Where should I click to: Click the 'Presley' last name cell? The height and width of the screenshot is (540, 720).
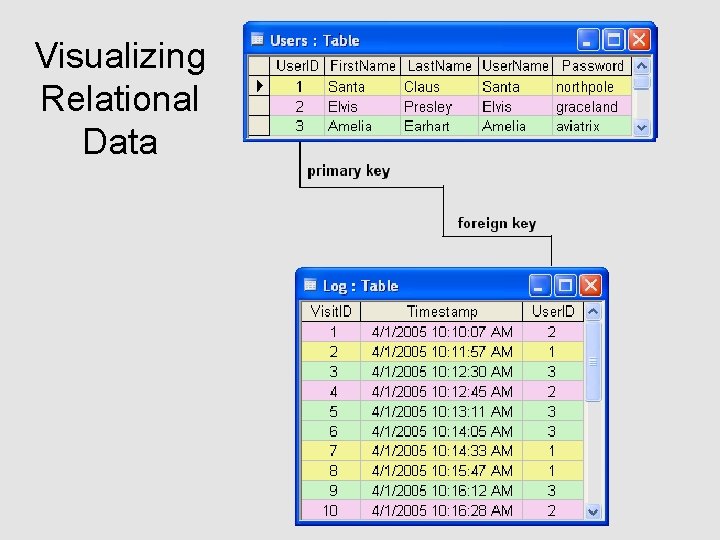(439, 106)
